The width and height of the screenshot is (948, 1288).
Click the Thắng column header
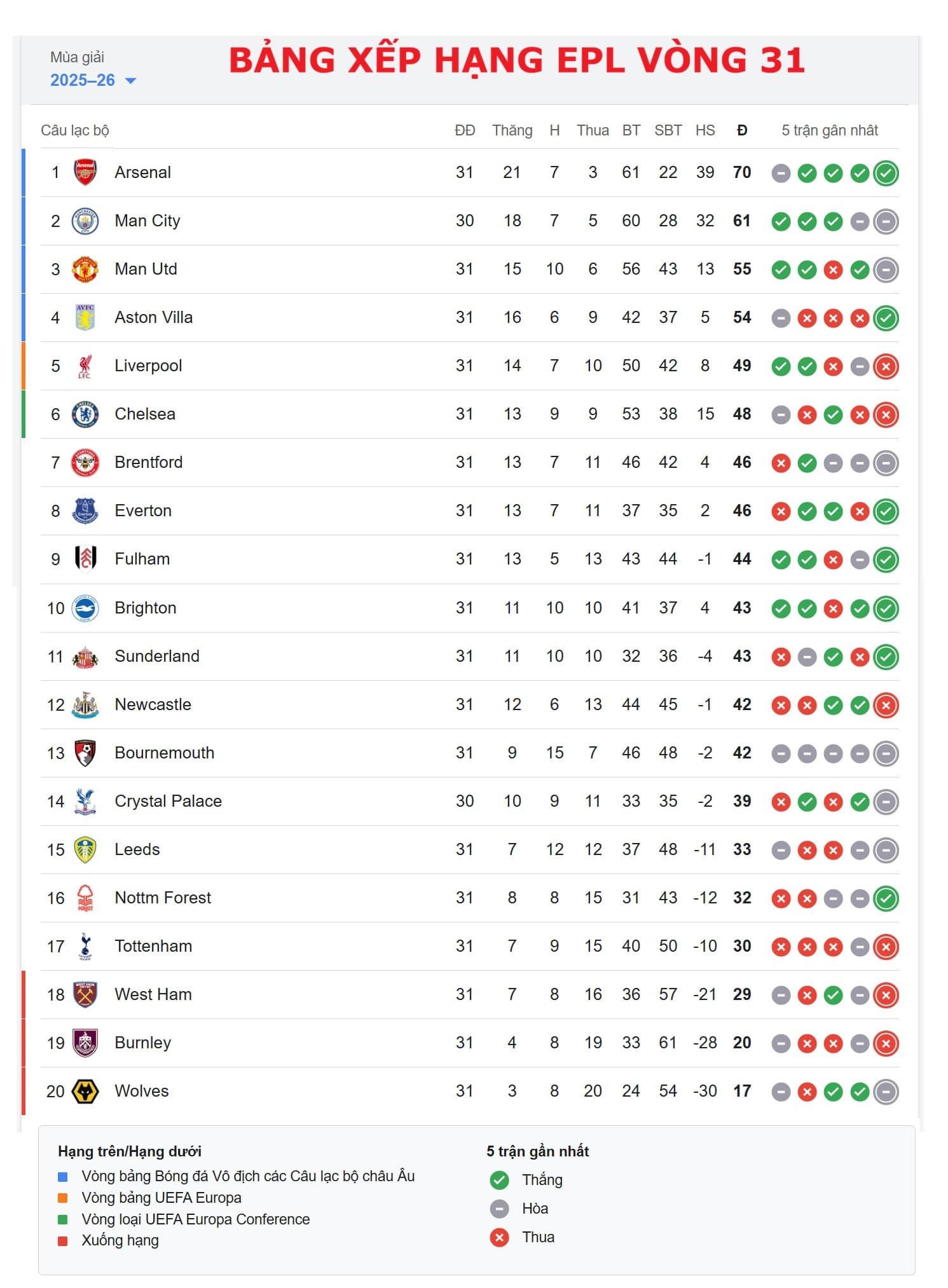(512, 130)
